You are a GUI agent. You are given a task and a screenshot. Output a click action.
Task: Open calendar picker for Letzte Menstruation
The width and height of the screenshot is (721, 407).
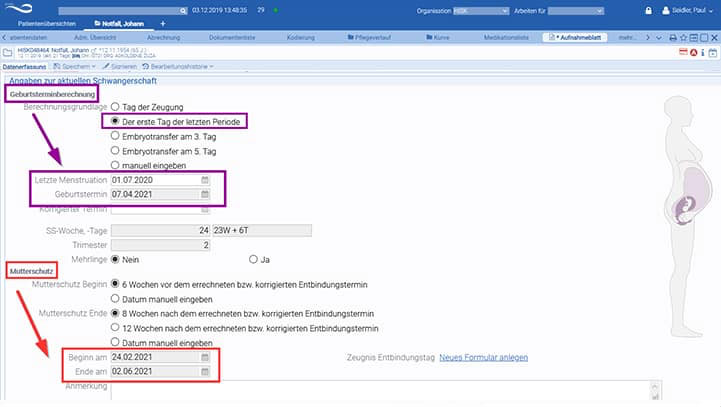click(x=205, y=180)
